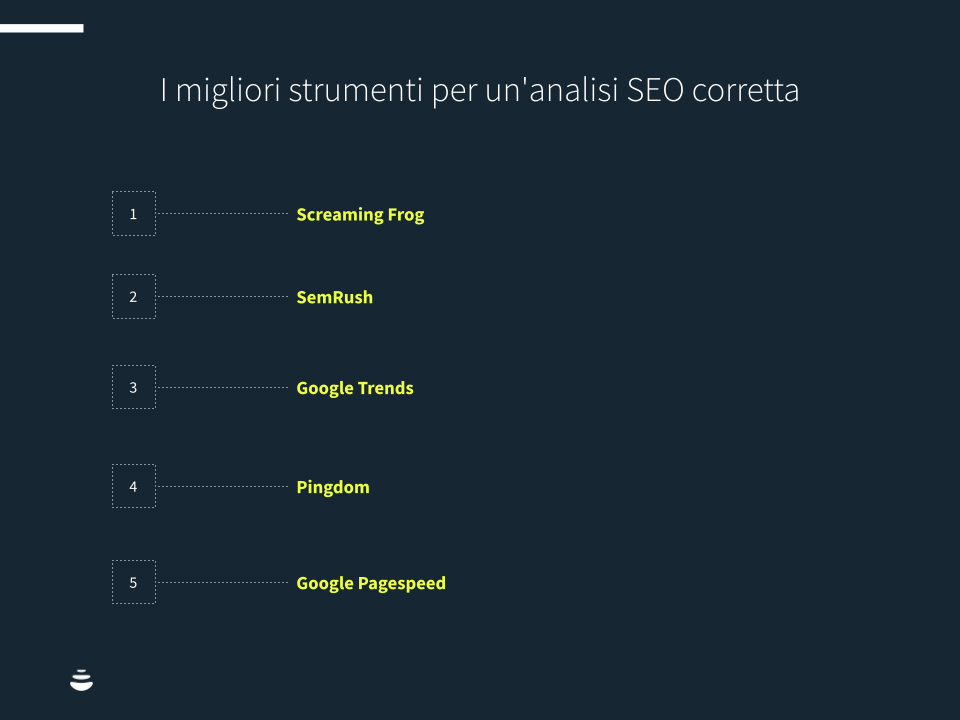
Task: Click the white accent bar at top left
Action: tap(41, 28)
